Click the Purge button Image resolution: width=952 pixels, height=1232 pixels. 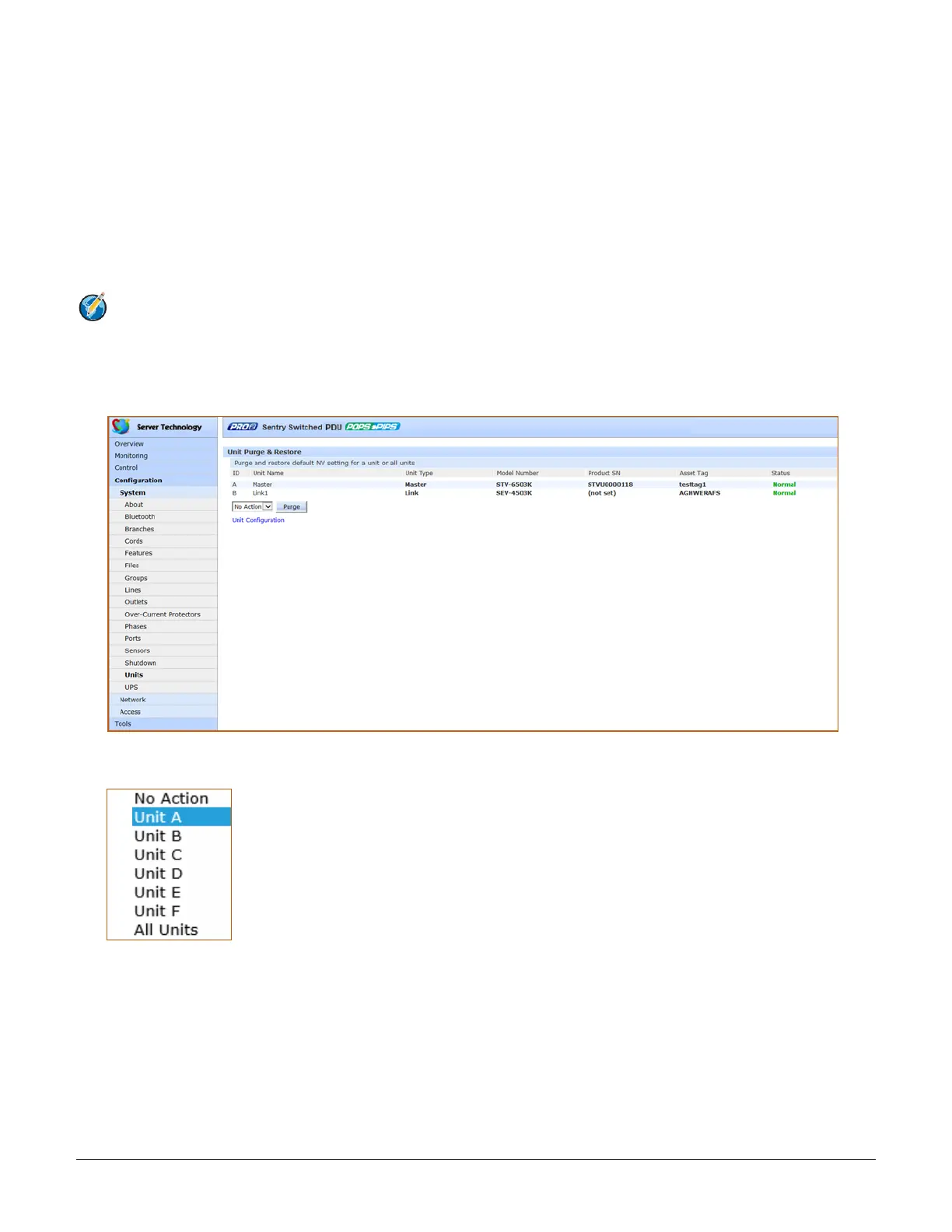[x=292, y=507]
